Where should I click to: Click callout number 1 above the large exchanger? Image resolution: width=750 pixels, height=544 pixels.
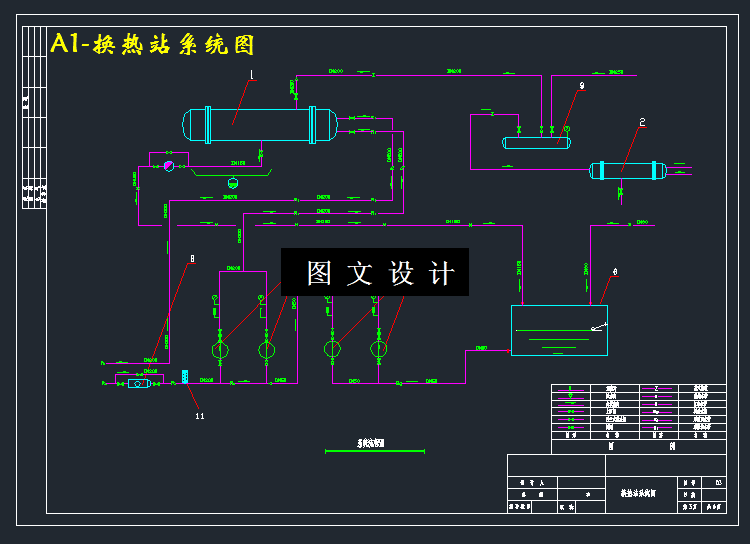click(252, 75)
